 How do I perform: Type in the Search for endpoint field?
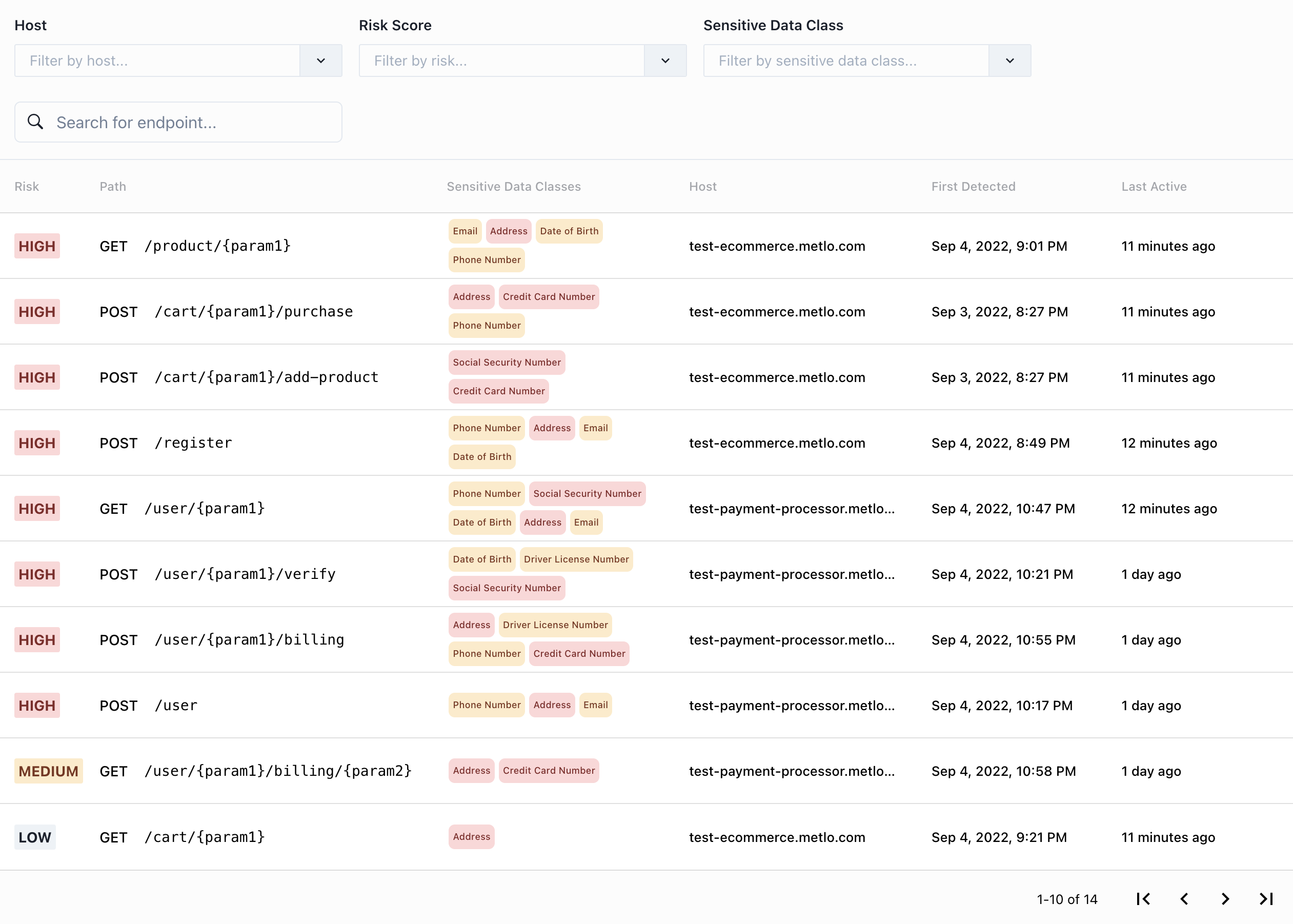(193, 123)
